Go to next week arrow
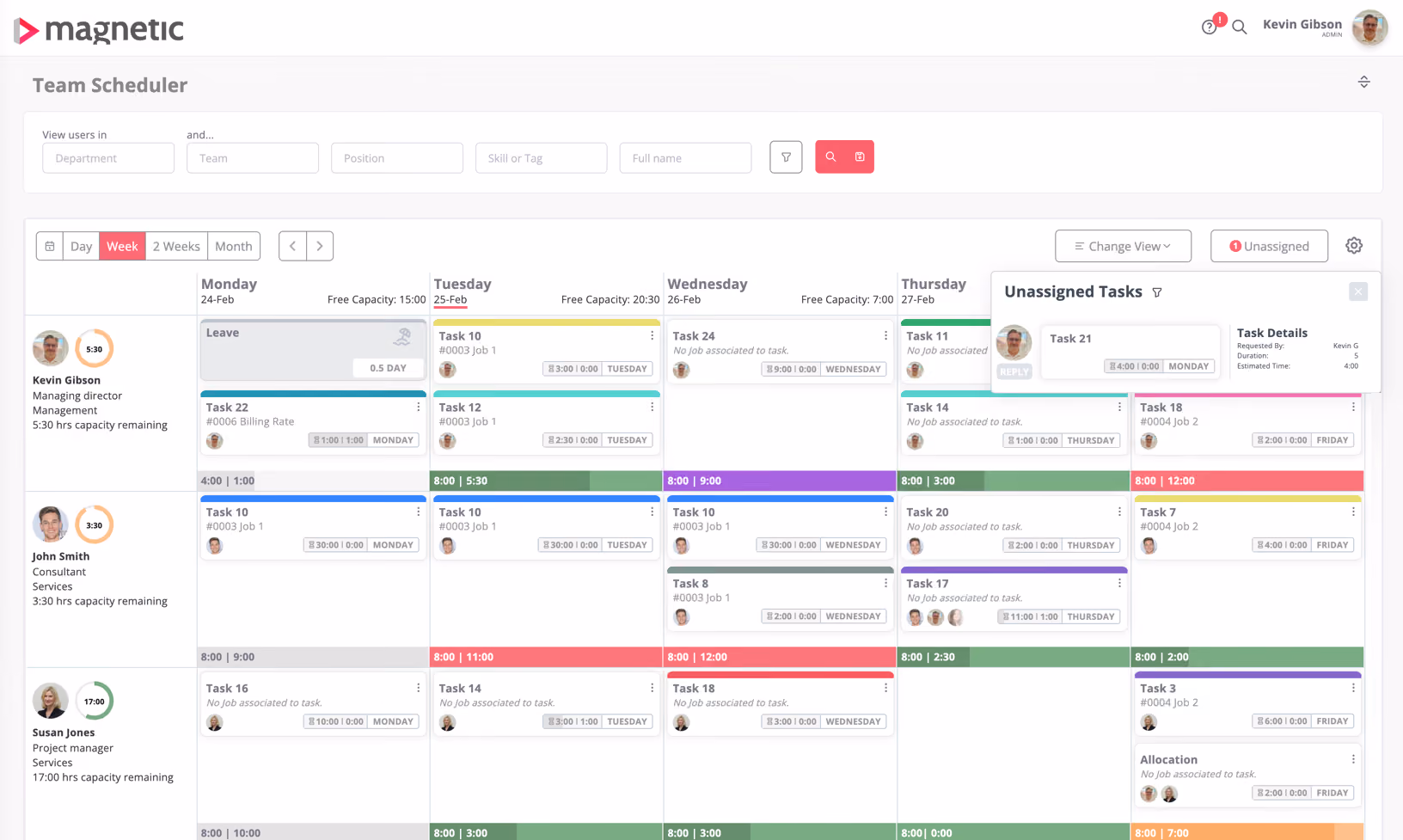The image size is (1403, 840). [320, 246]
